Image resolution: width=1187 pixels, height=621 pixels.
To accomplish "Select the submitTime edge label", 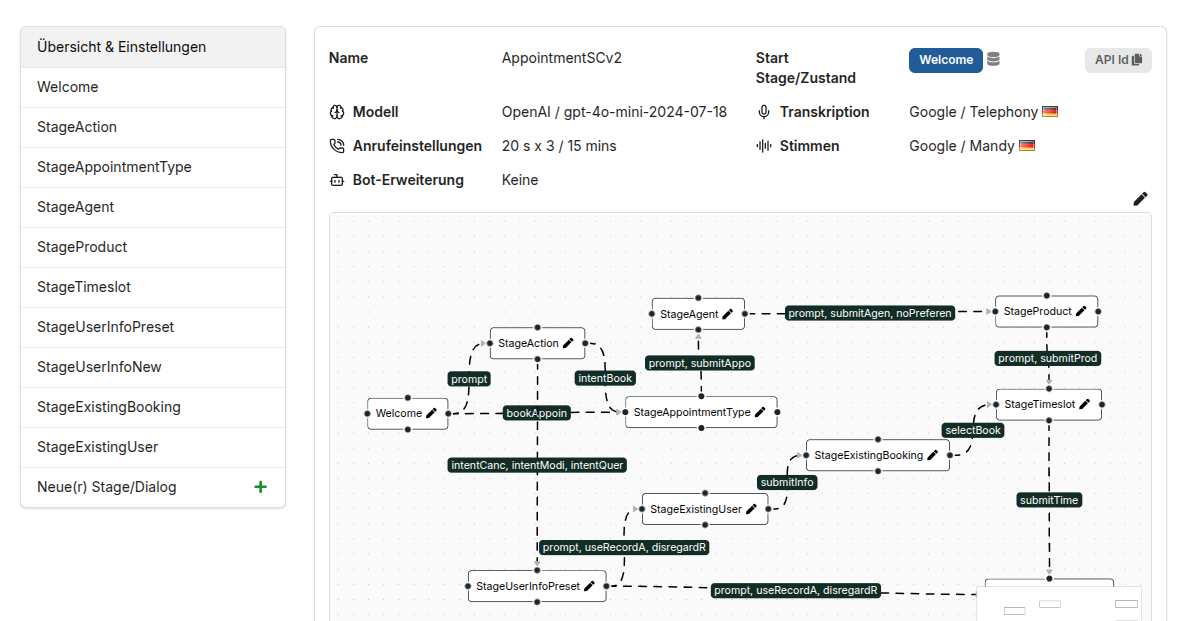I will click(1048, 500).
